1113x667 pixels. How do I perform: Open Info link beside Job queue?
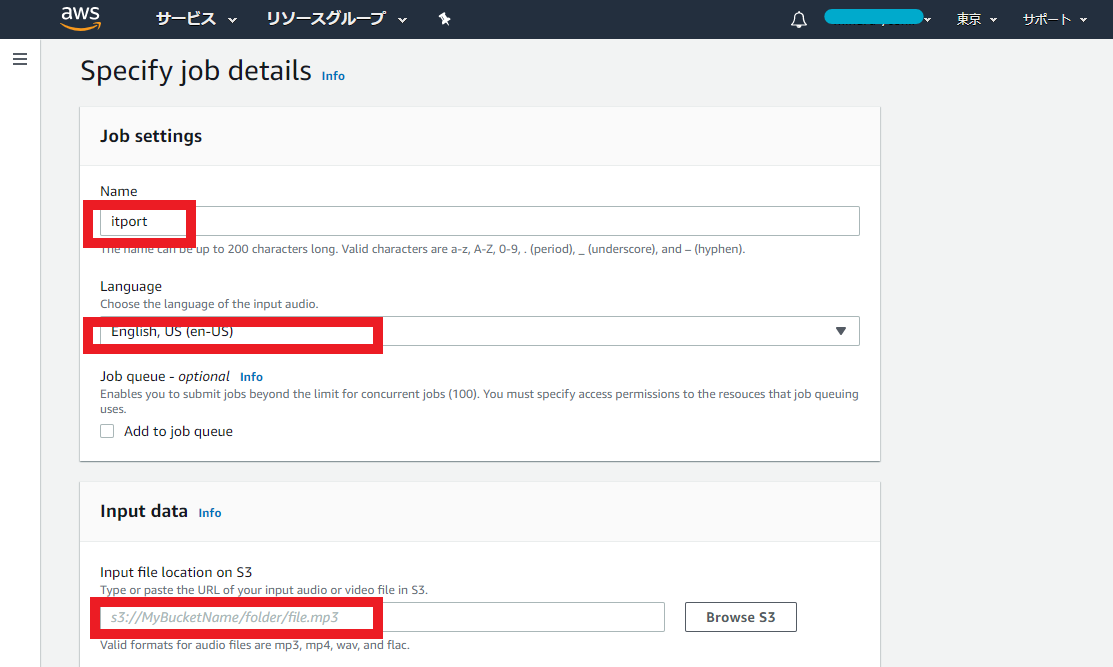click(x=251, y=377)
